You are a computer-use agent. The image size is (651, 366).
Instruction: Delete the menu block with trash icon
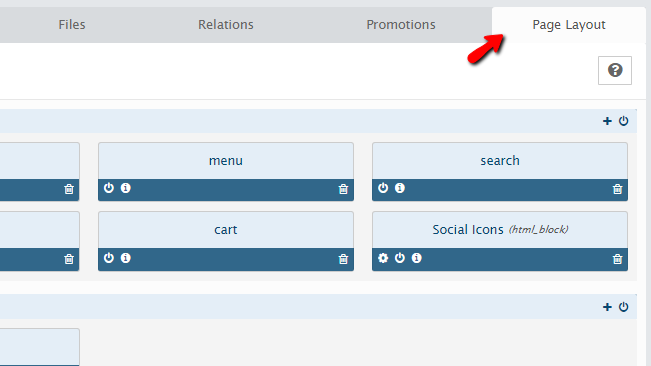pos(343,189)
